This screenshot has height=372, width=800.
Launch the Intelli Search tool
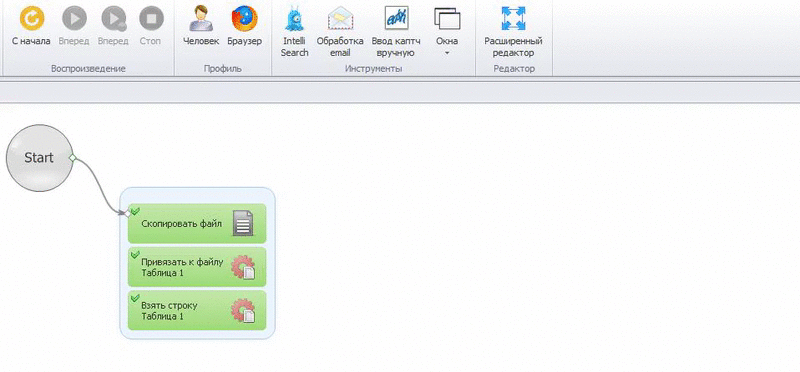294,19
